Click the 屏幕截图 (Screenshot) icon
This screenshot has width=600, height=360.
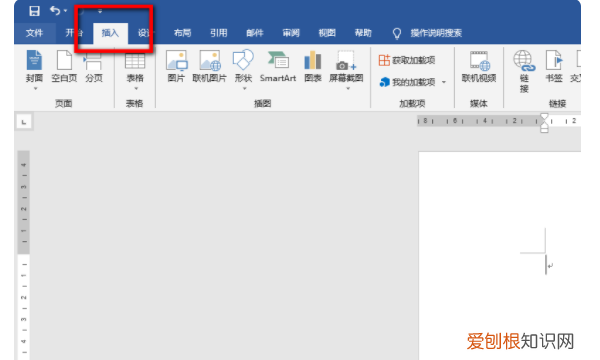point(346,61)
